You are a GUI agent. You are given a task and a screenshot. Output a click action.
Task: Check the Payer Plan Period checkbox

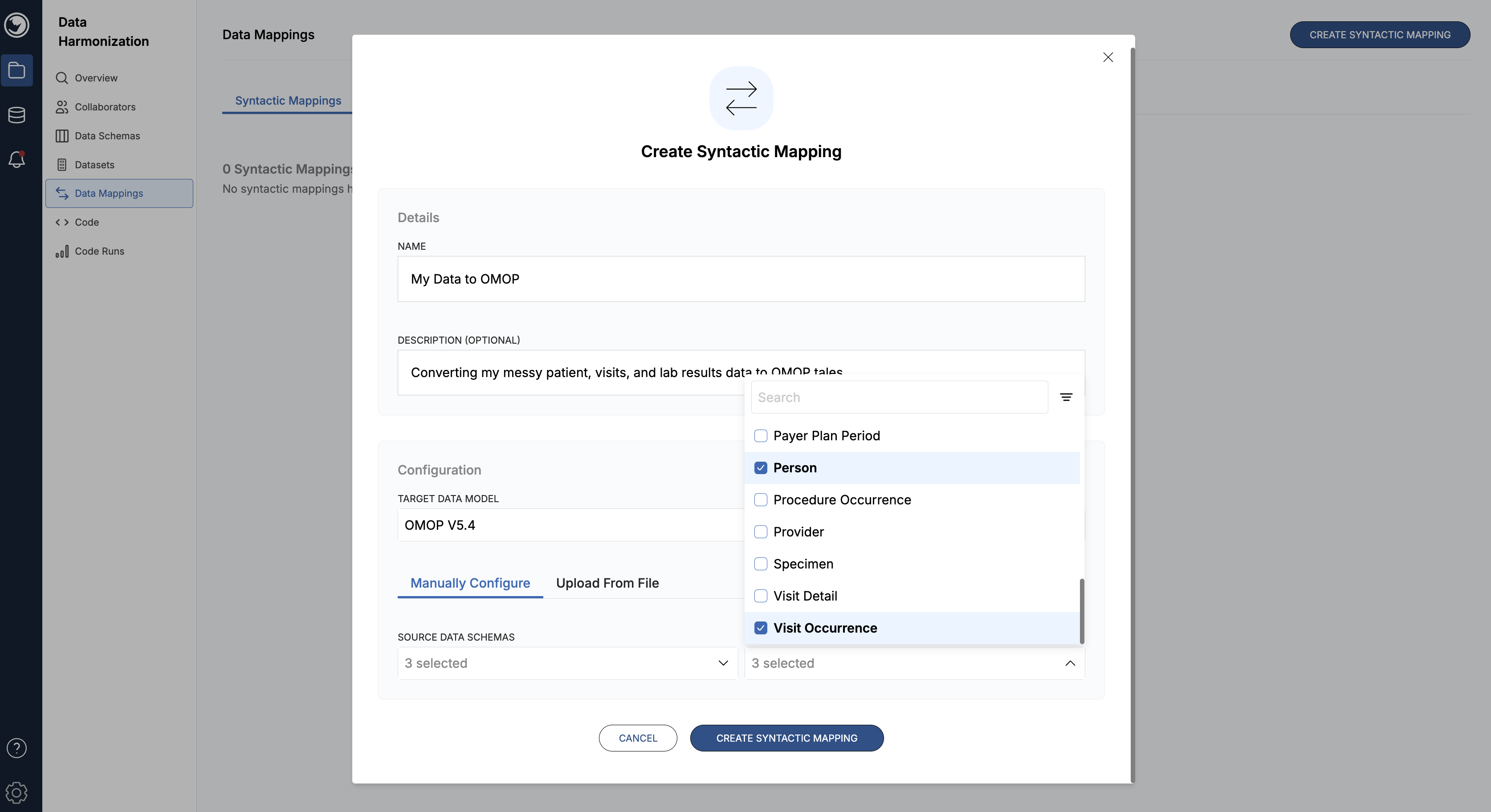point(761,435)
